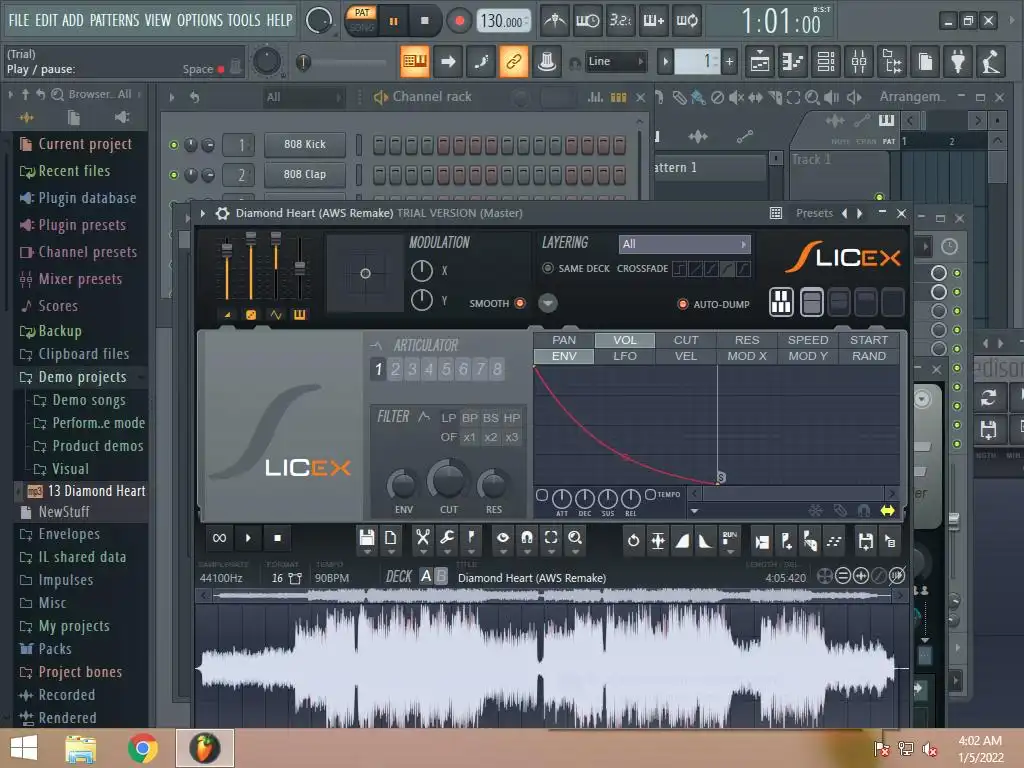Image resolution: width=1024 pixels, height=768 pixels.
Task: Toggle the SMOOTH modulation option
Action: [x=520, y=303]
